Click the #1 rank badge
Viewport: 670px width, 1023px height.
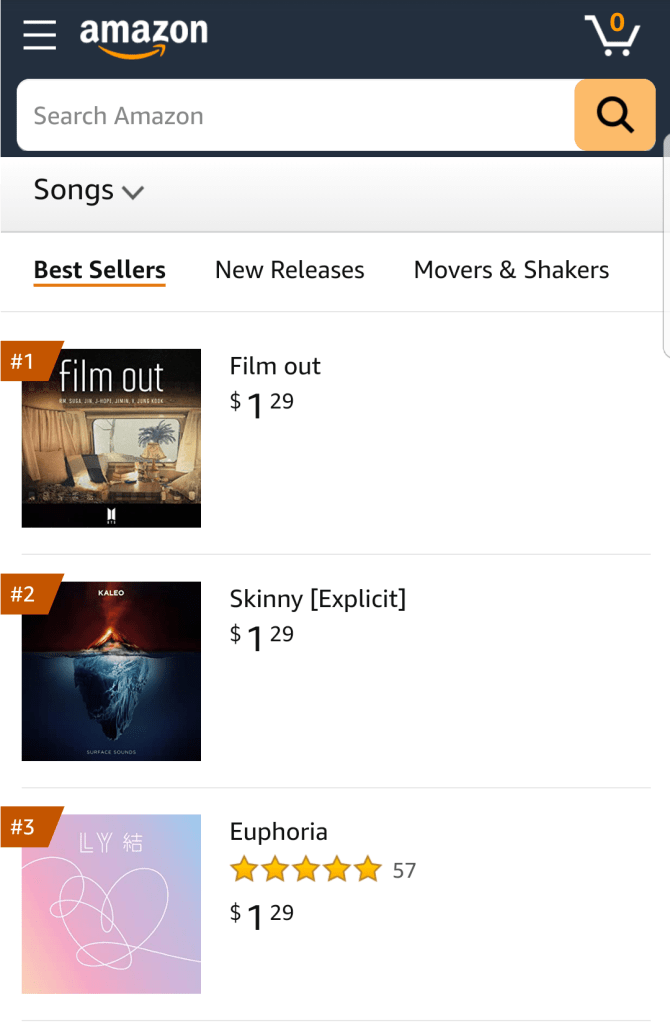click(x=24, y=361)
